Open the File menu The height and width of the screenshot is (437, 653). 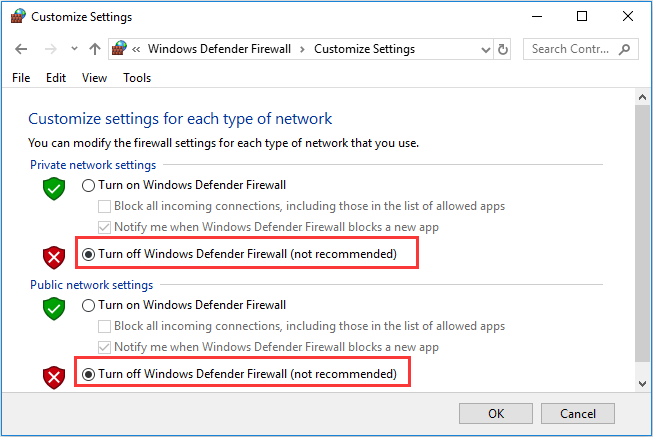(21, 78)
